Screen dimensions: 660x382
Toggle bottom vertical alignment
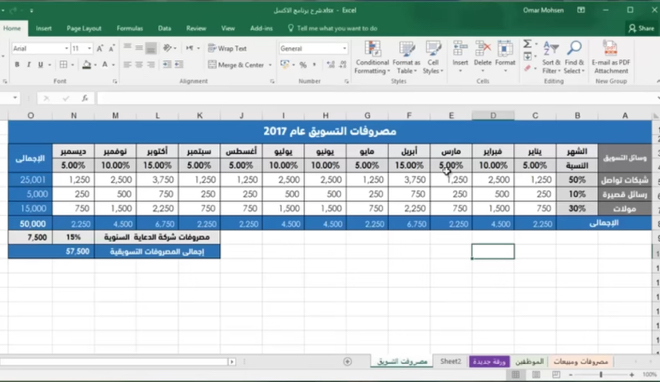(x=151, y=48)
